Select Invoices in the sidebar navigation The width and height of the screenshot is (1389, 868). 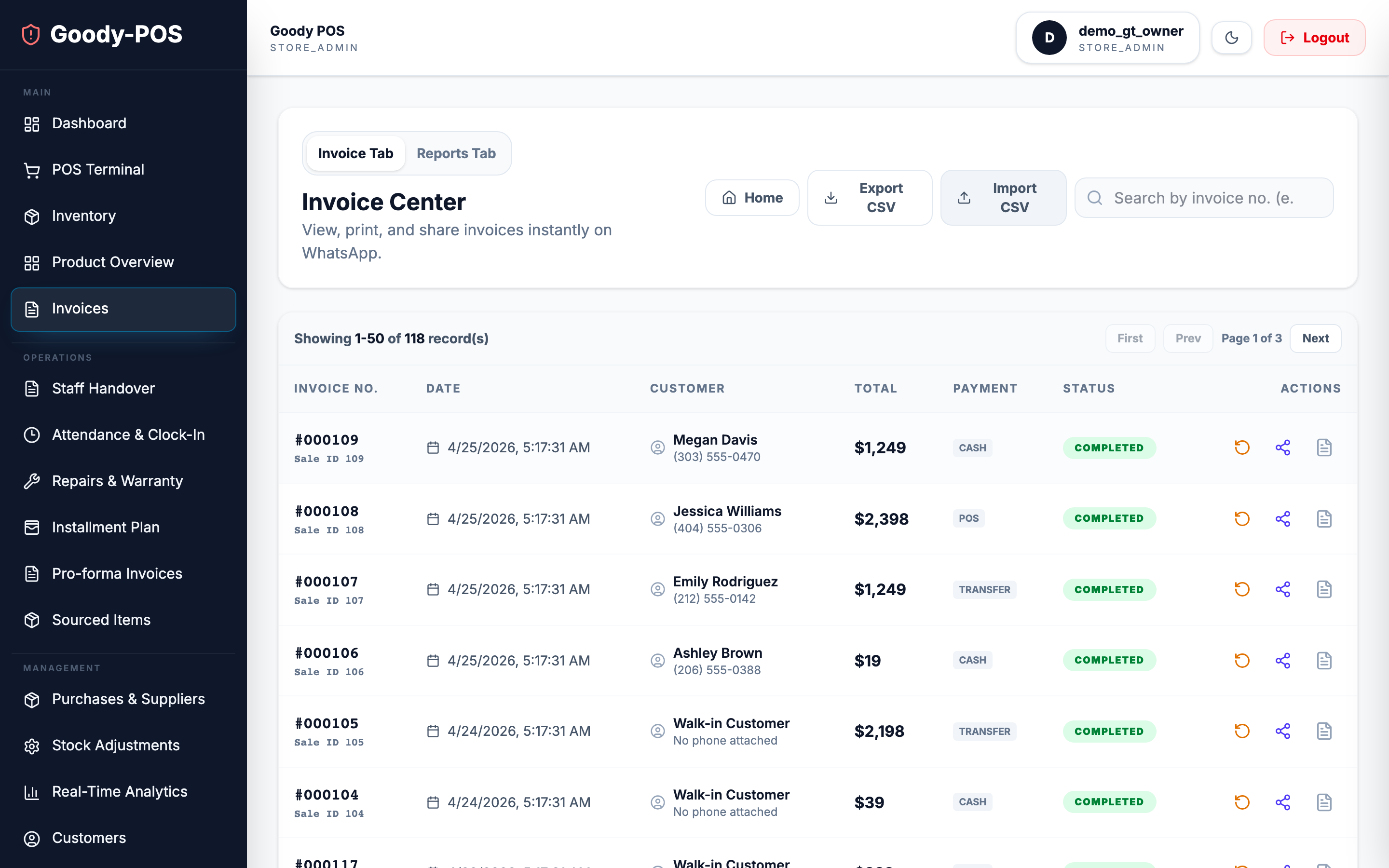click(x=80, y=309)
